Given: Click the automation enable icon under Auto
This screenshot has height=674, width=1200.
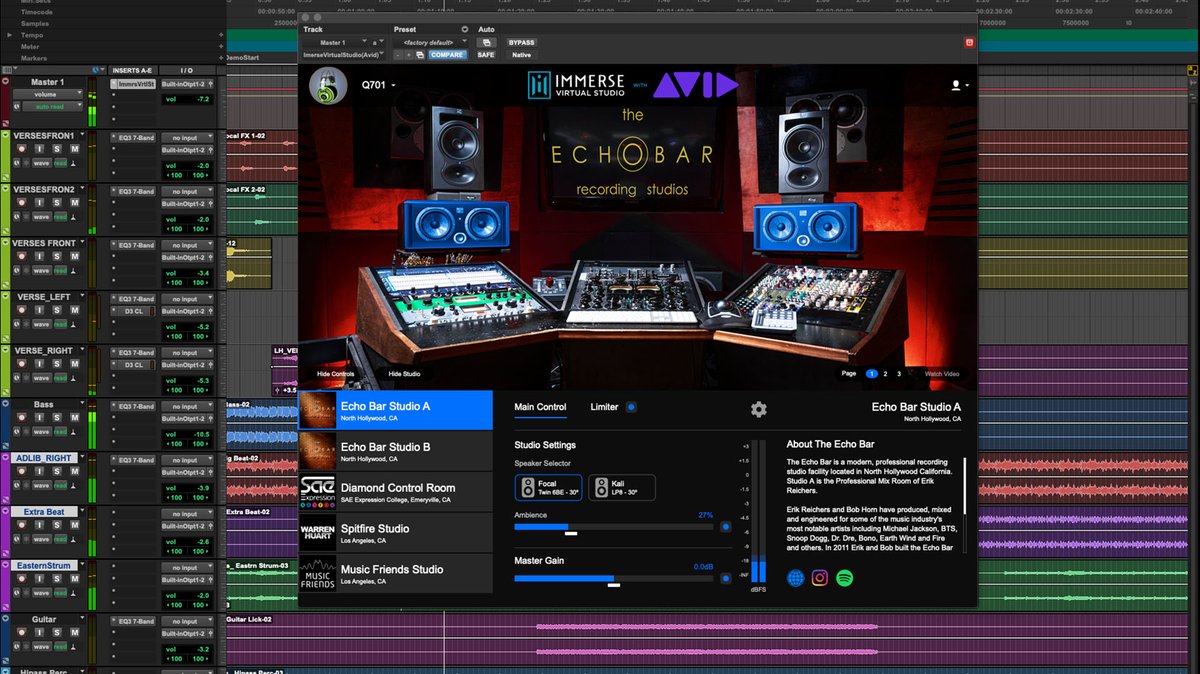Looking at the screenshot, I should [486, 43].
